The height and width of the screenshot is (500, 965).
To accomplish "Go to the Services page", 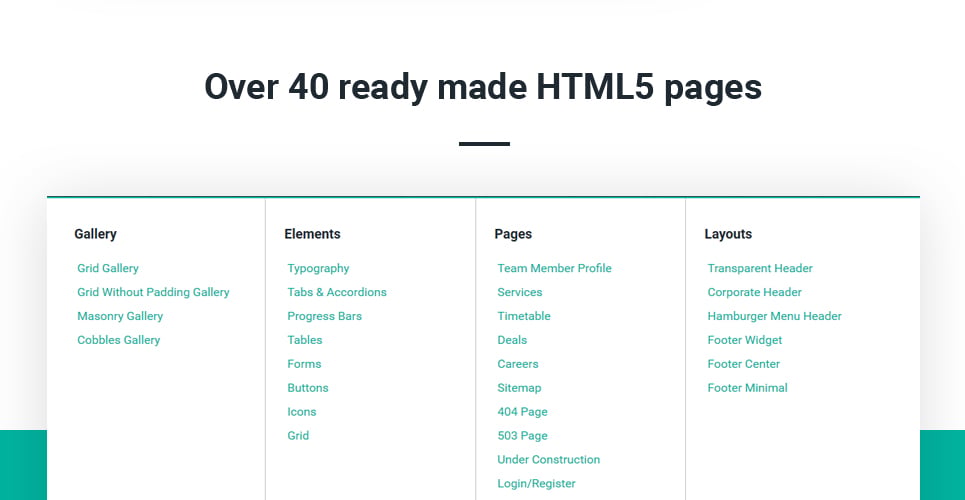I will click(x=520, y=292).
